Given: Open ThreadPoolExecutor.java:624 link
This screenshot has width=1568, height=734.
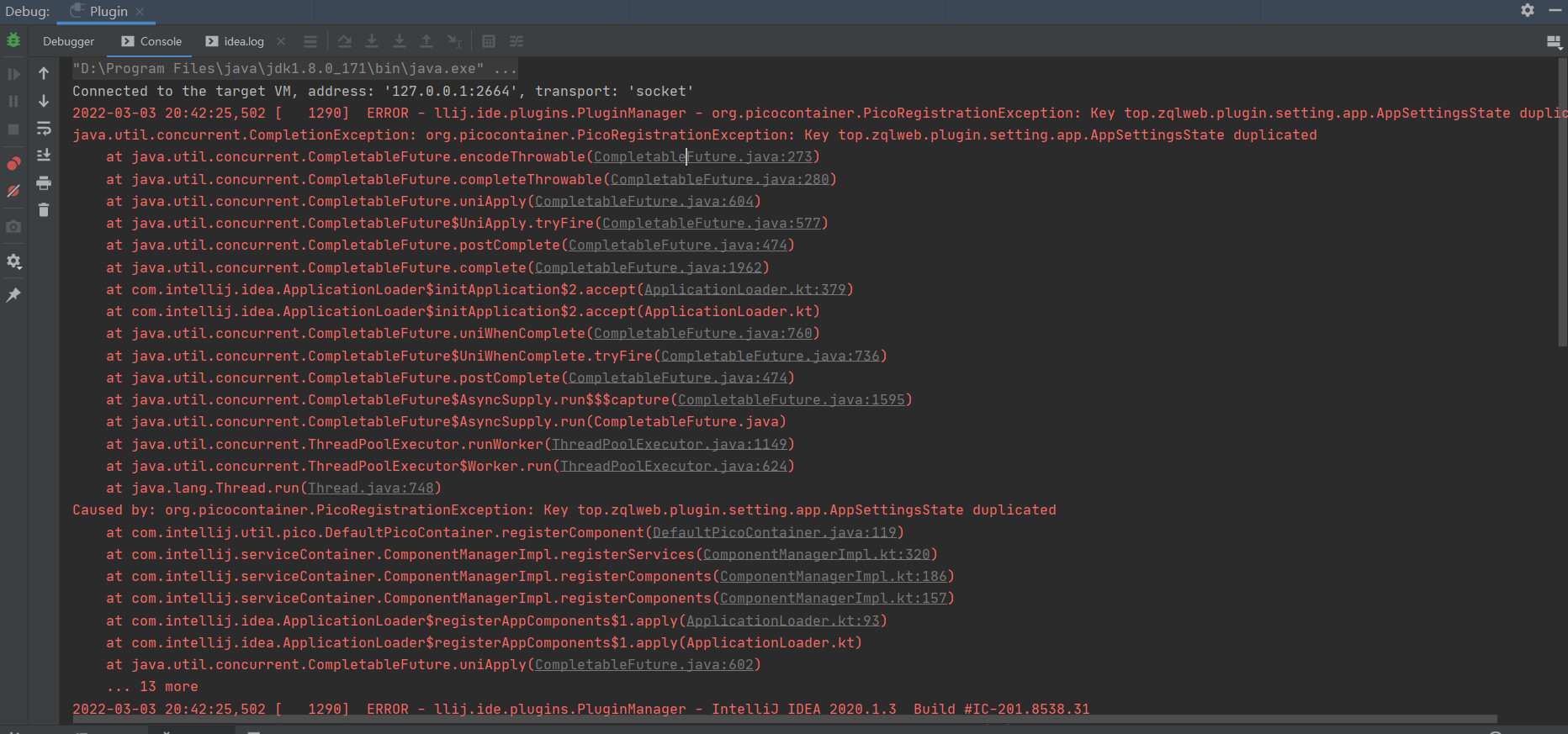Looking at the screenshot, I should click(x=674, y=466).
